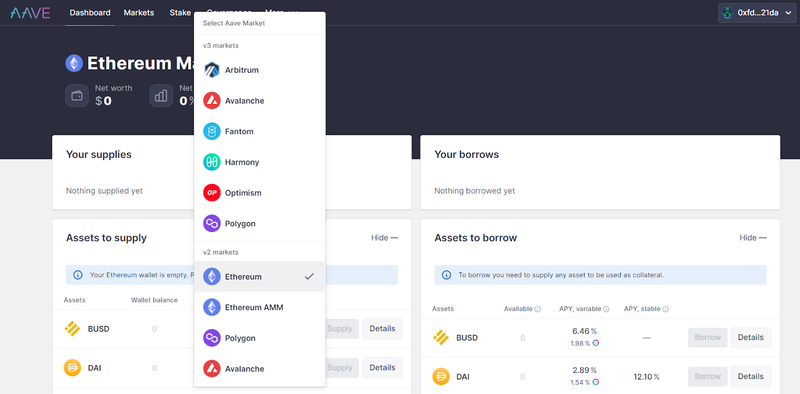Click the 'v2 markets' section label
This screenshot has width=800, height=394.
click(221, 252)
